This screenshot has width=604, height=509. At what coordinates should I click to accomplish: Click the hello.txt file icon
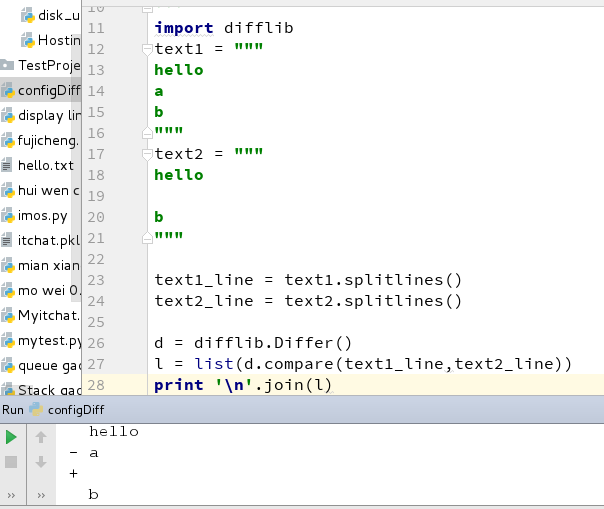[x=7, y=166]
